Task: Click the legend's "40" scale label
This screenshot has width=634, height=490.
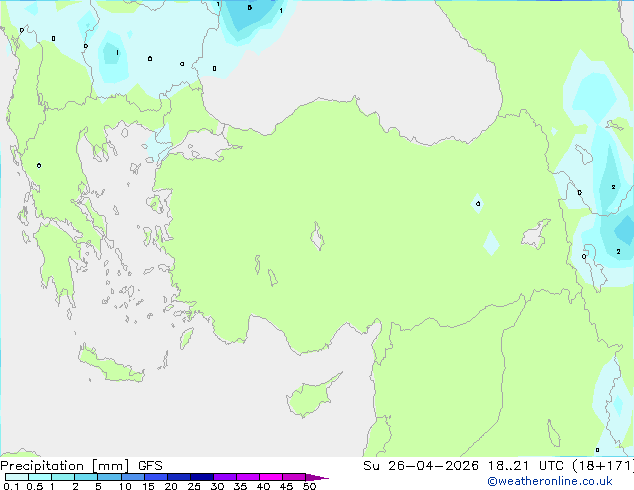Action: click(263, 486)
